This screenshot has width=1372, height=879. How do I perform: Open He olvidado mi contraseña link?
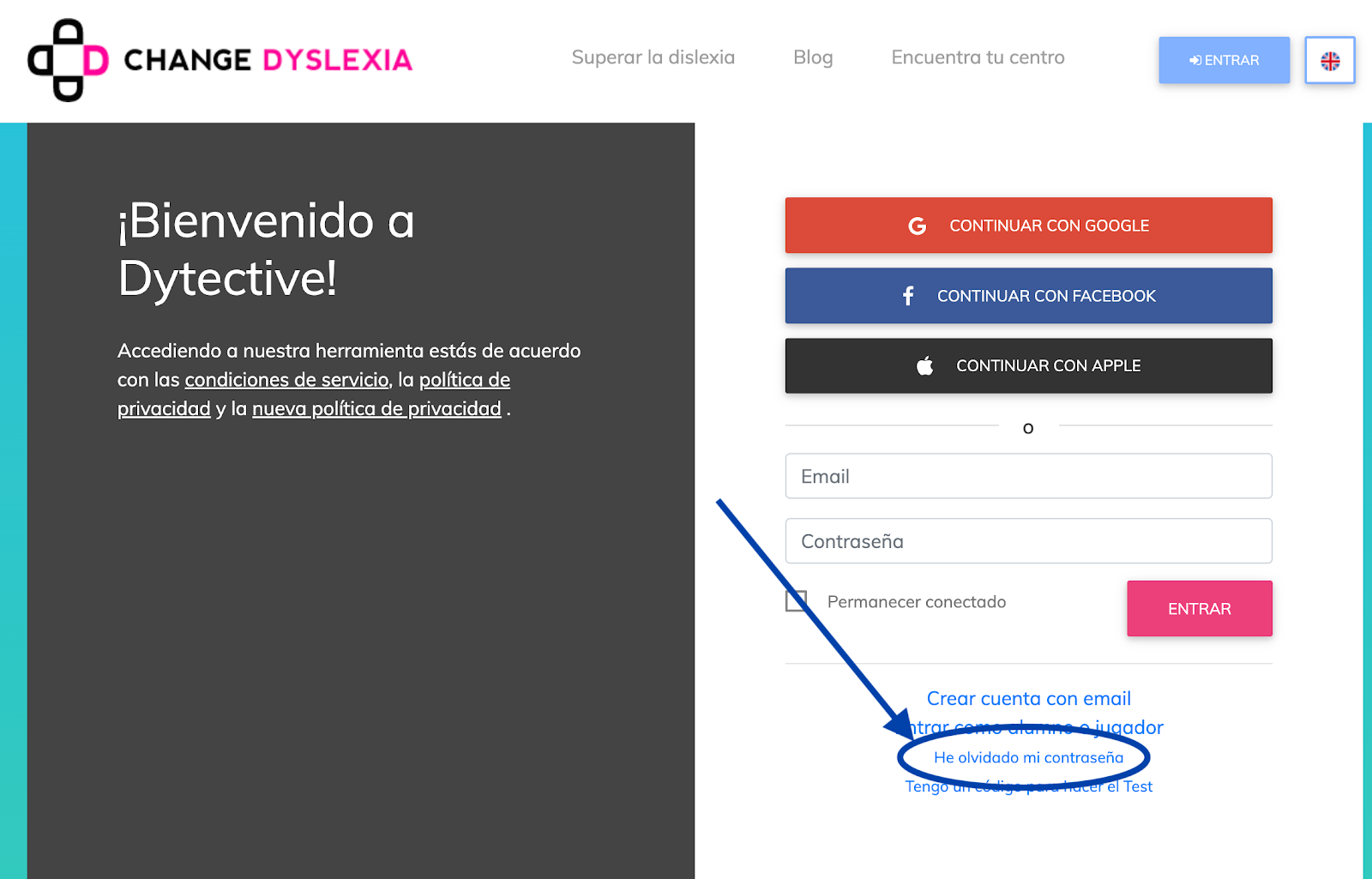coord(1028,757)
